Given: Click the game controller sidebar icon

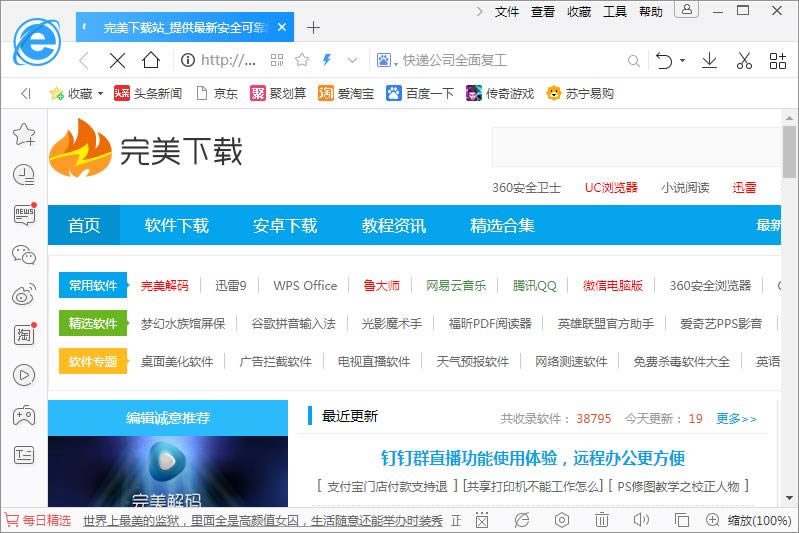Looking at the screenshot, I should click(x=24, y=415).
